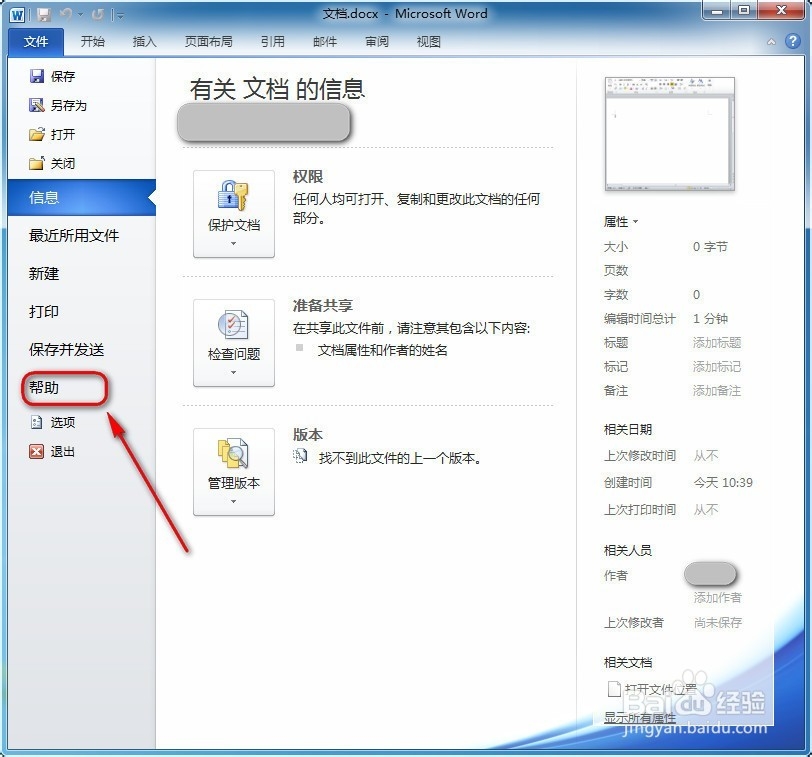Switch to the 邮件 tab
The width and height of the screenshot is (812, 757).
[x=325, y=41]
